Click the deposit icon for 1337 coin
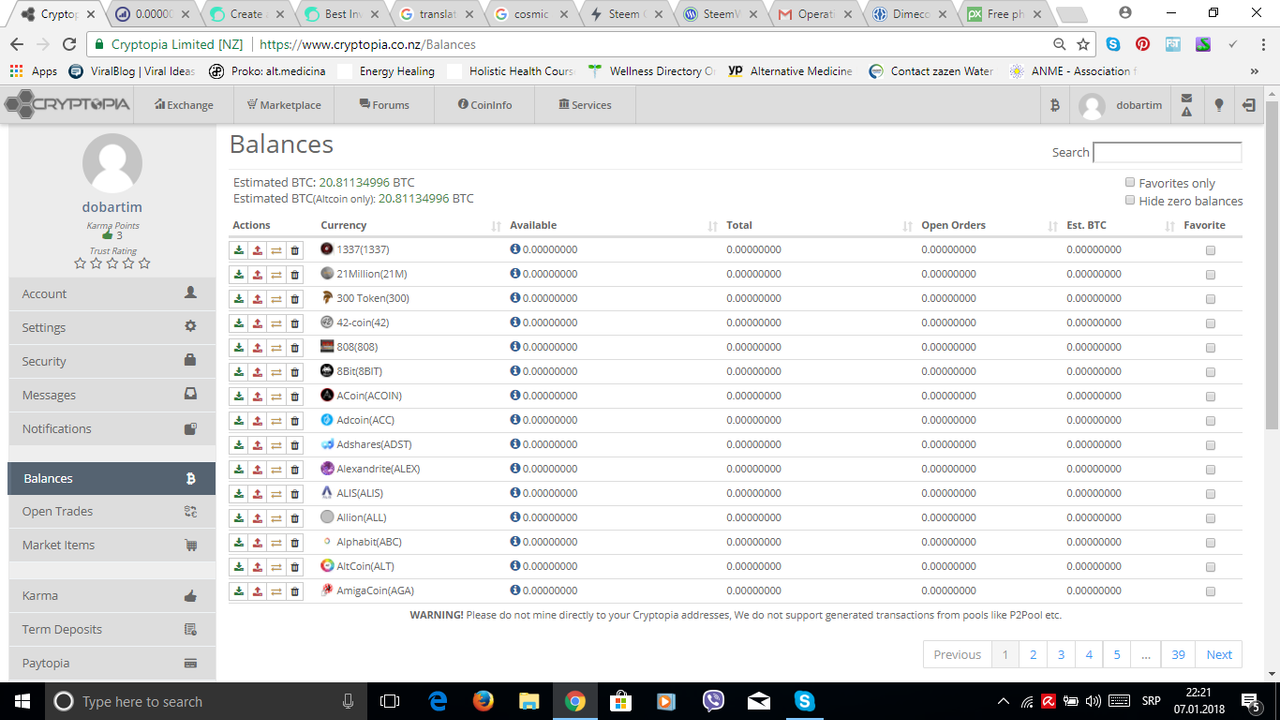Screen dimensions: 1280x720 coord(239,250)
